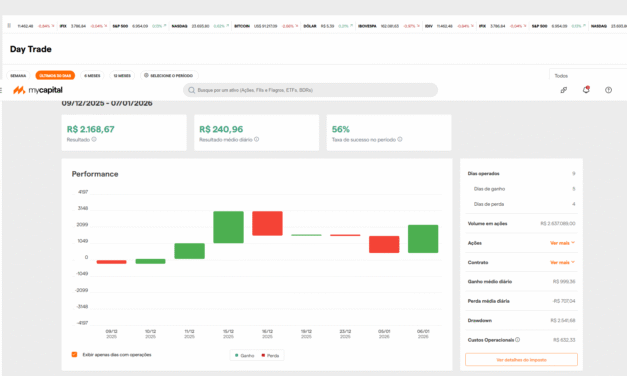This screenshot has height=376, width=627.
Task: Click the red bar for 16/12 2025
Action: click(x=267, y=223)
